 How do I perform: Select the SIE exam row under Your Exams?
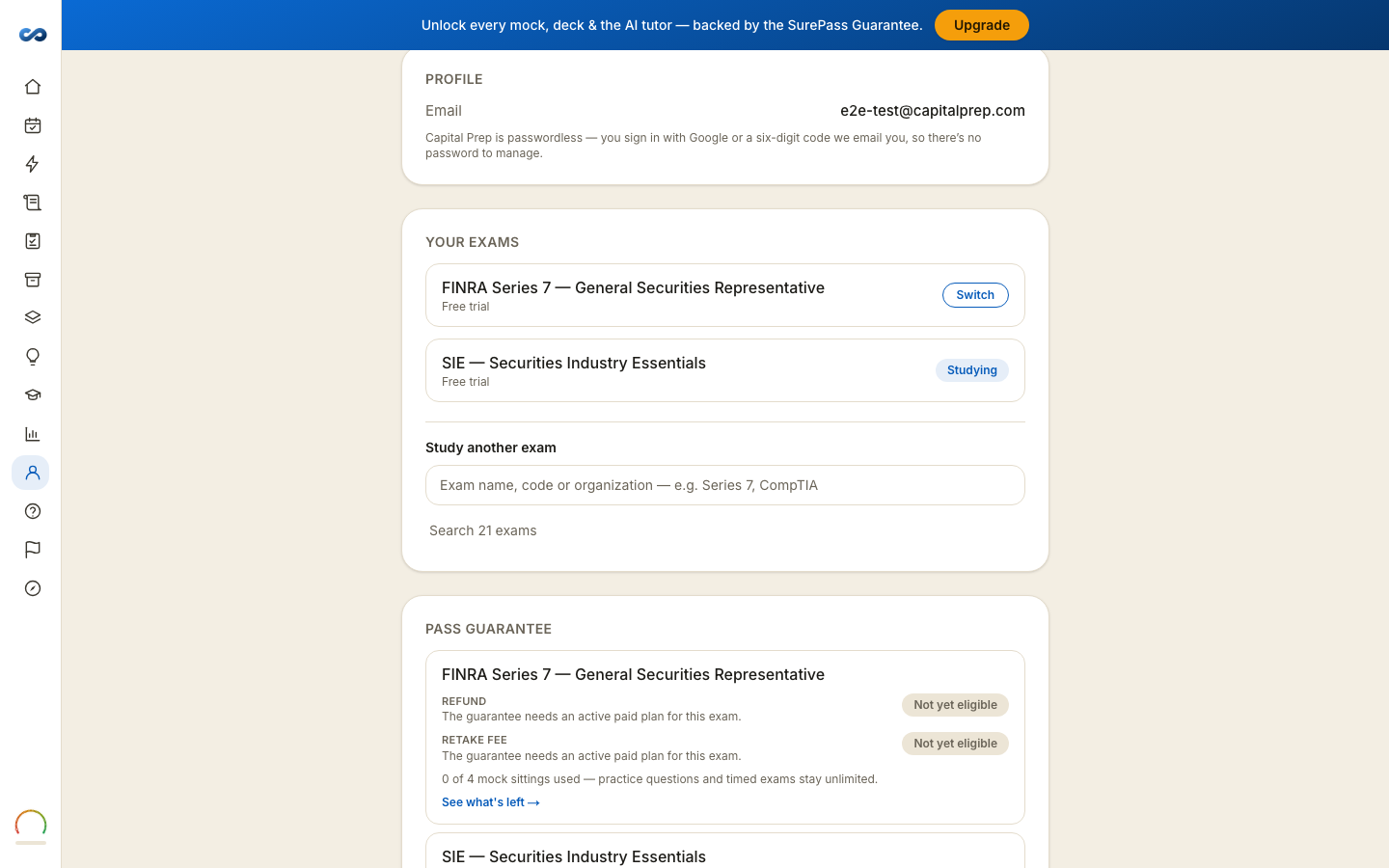tap(725, 370)
